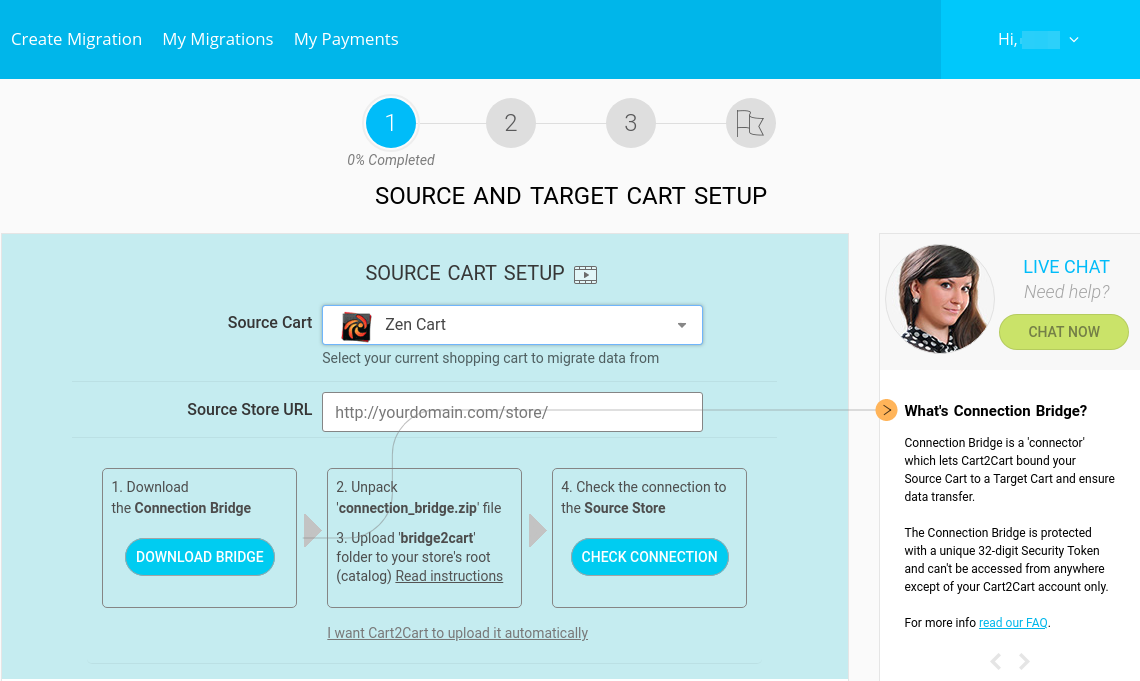
Task: Click the finish flag step icon
Action: [x=751, y=123]
